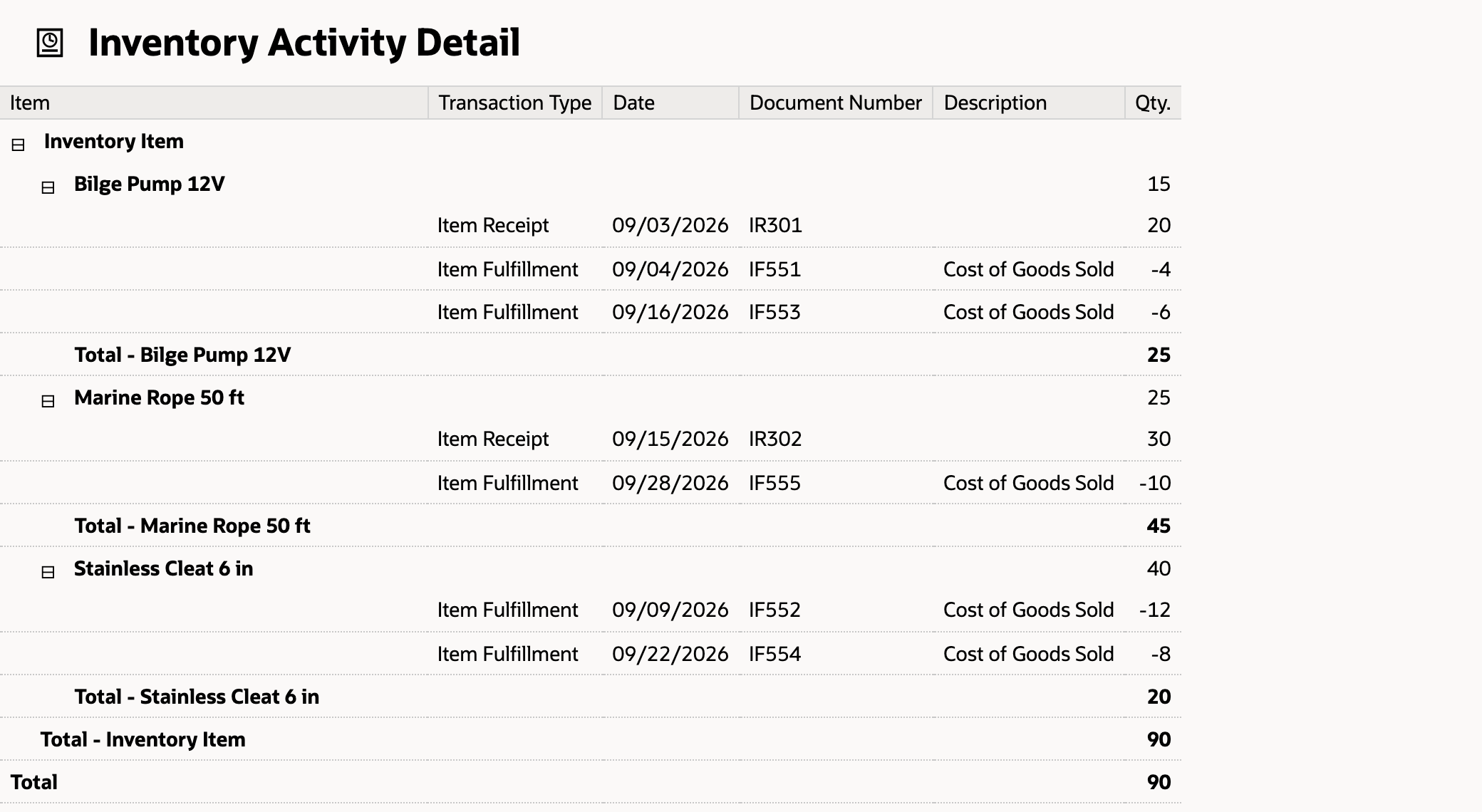This screenshot has width=1482, height=812.
Task: Click quantity 30 on the IR302 row
Action: coord(1159,439)
